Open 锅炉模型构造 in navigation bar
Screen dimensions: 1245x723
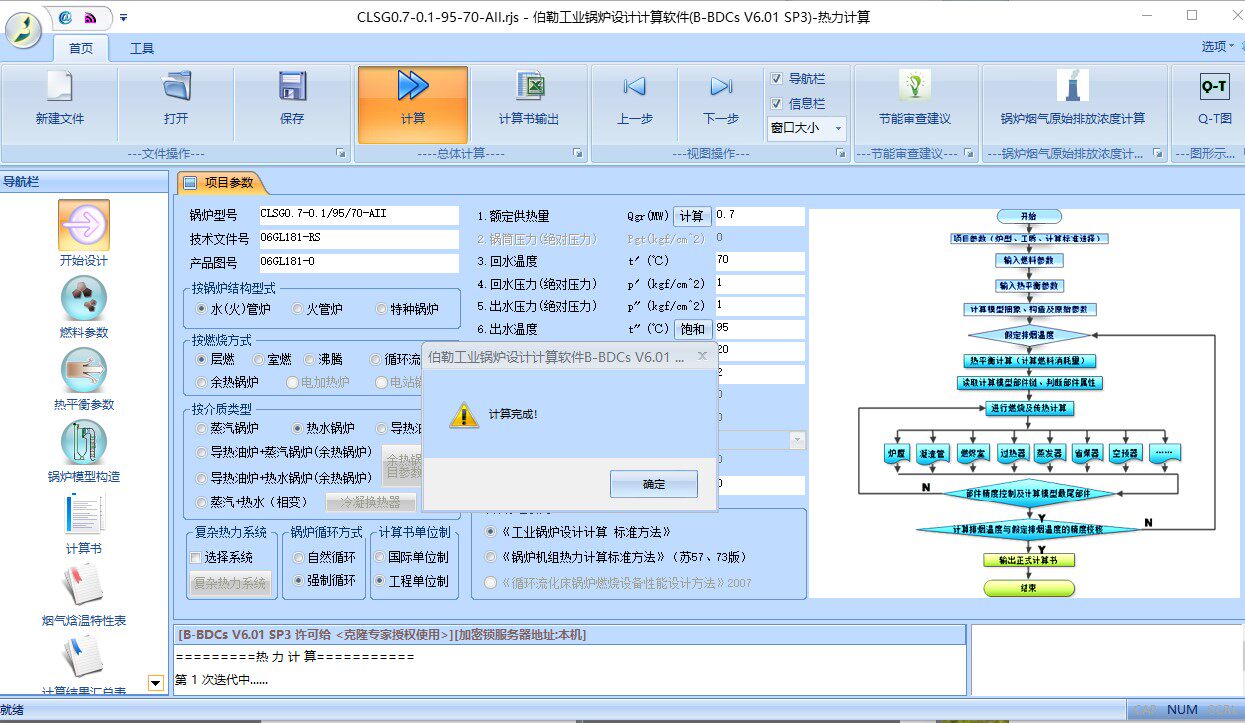(84, 451)
